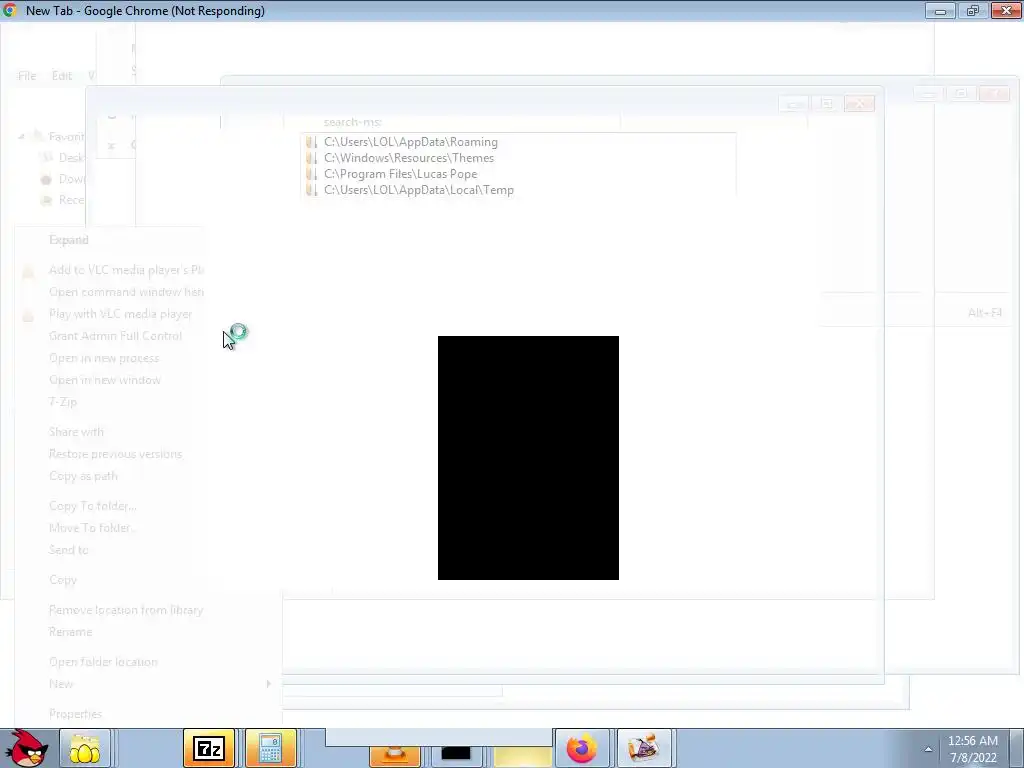The width and height of the screenshot is (1024, 768).
Task: Choose Restore previous versions
Action: pos(116,454)
